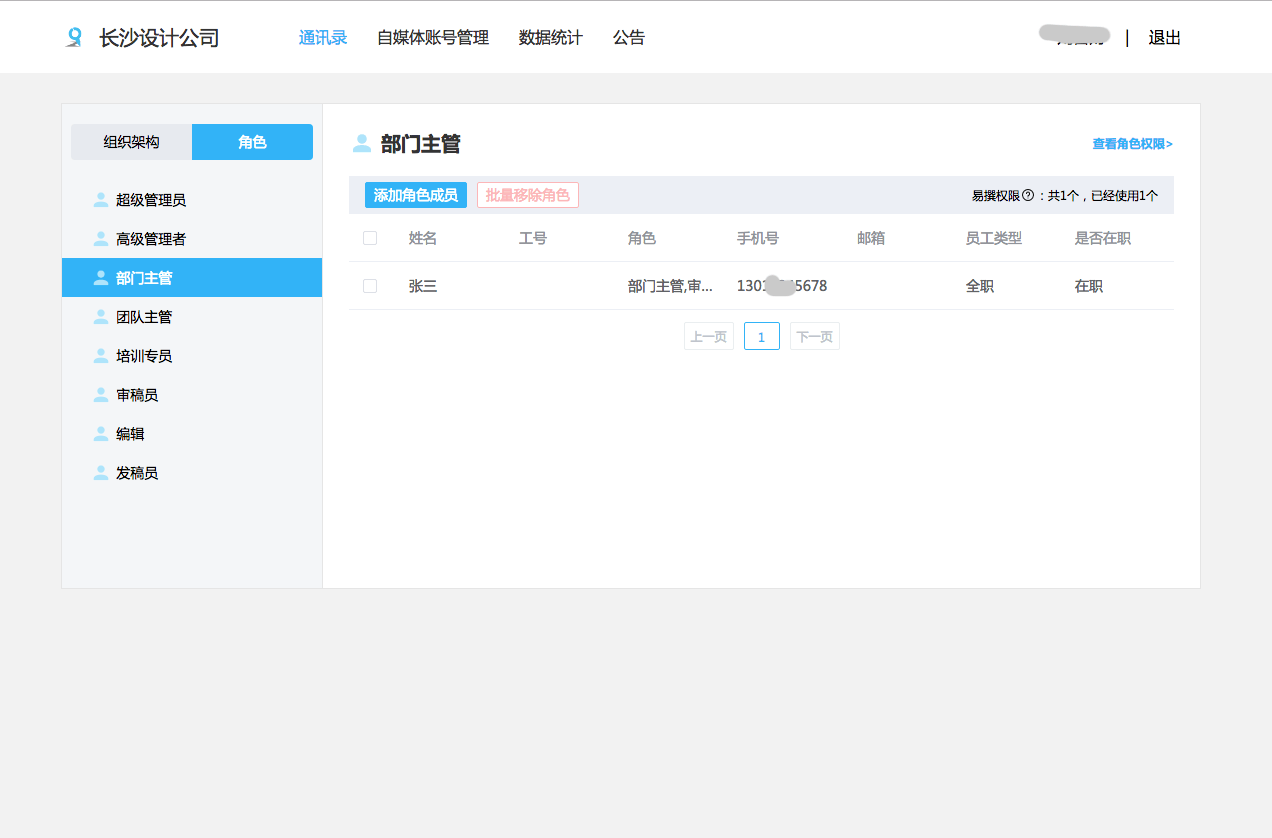Screen dimensions: 1272x838
Task: Click the user icon next to 超级管理员
Action: pos(99,199)
